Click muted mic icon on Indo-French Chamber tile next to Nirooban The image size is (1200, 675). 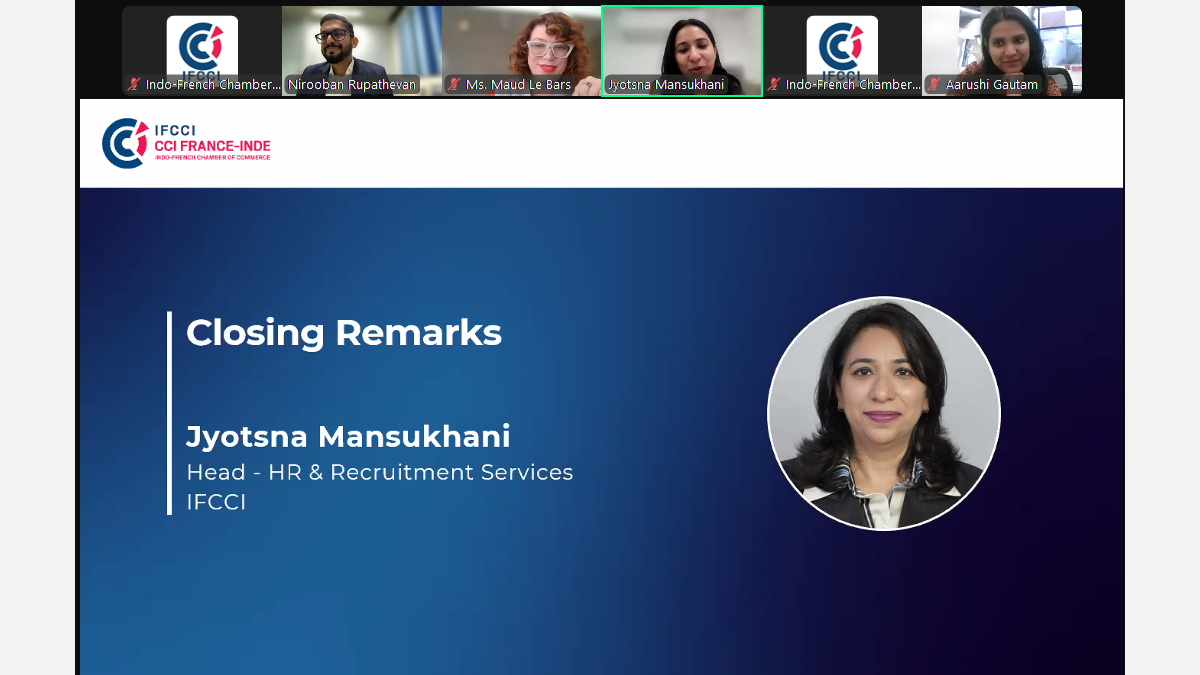click(x=134, y=85)
